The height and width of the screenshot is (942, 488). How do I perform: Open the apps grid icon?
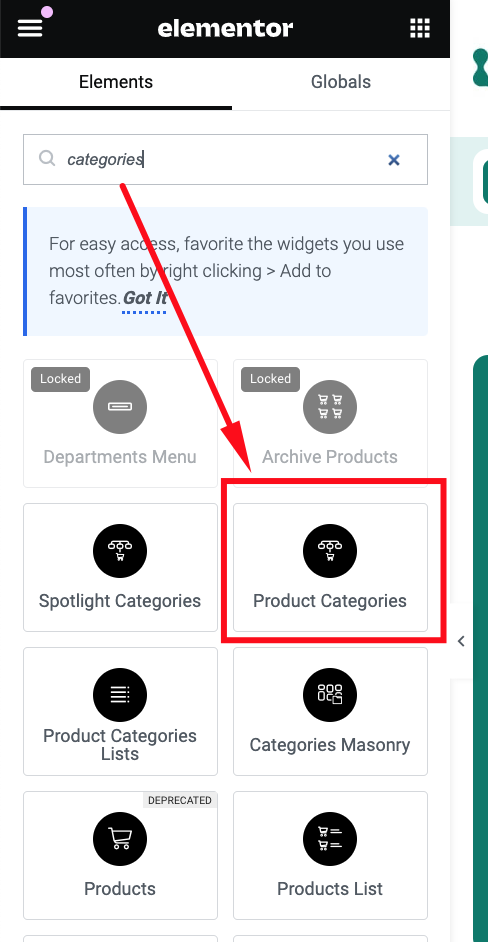pos(419,28)
